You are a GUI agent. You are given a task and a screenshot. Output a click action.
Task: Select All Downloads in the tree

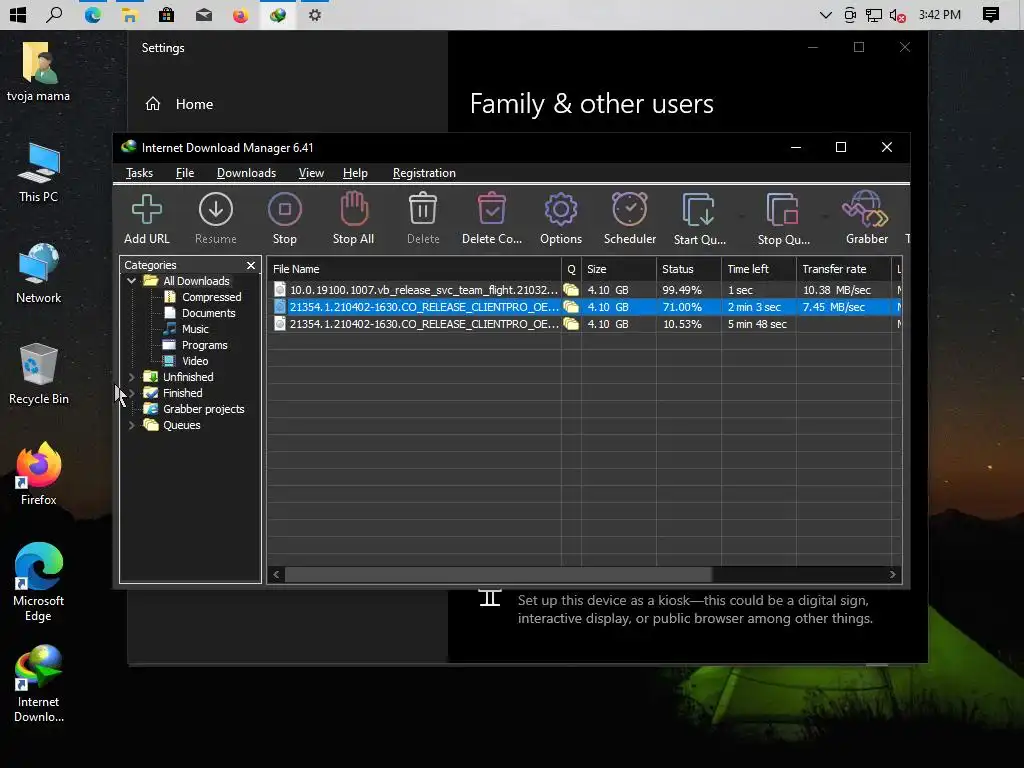196,281
